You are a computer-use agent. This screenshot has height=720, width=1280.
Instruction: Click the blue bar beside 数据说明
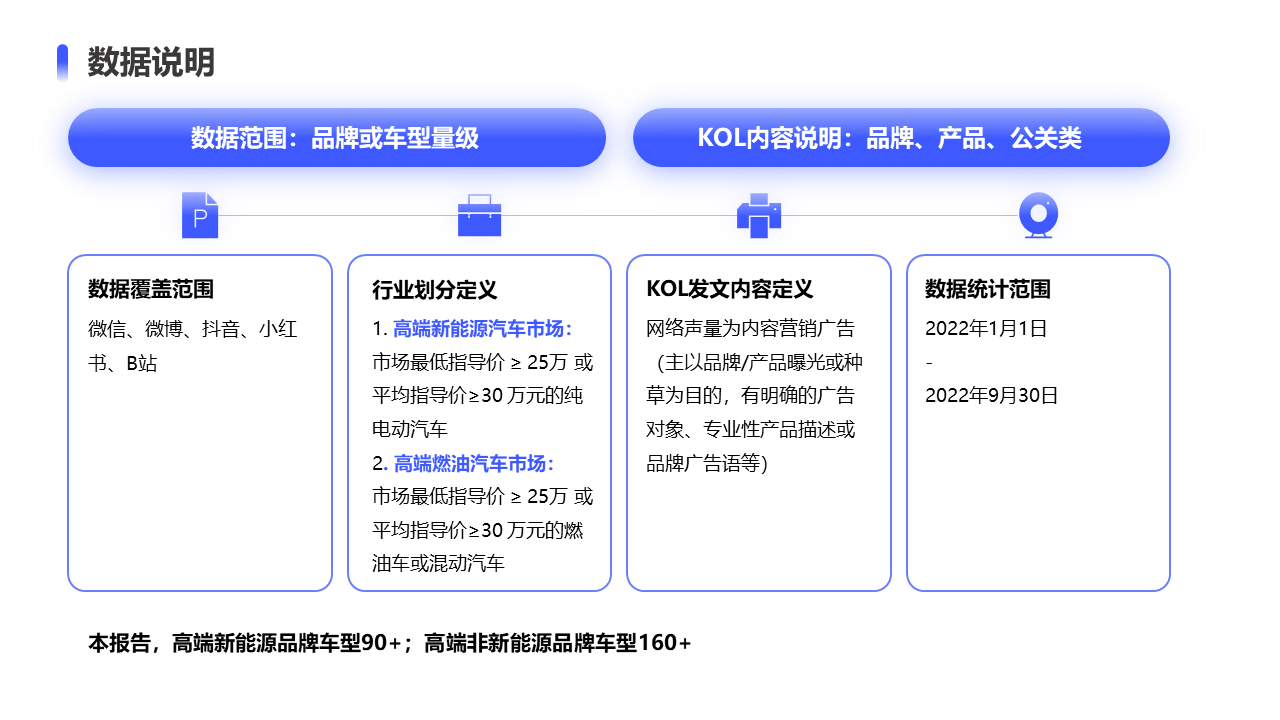click(62, 62)
